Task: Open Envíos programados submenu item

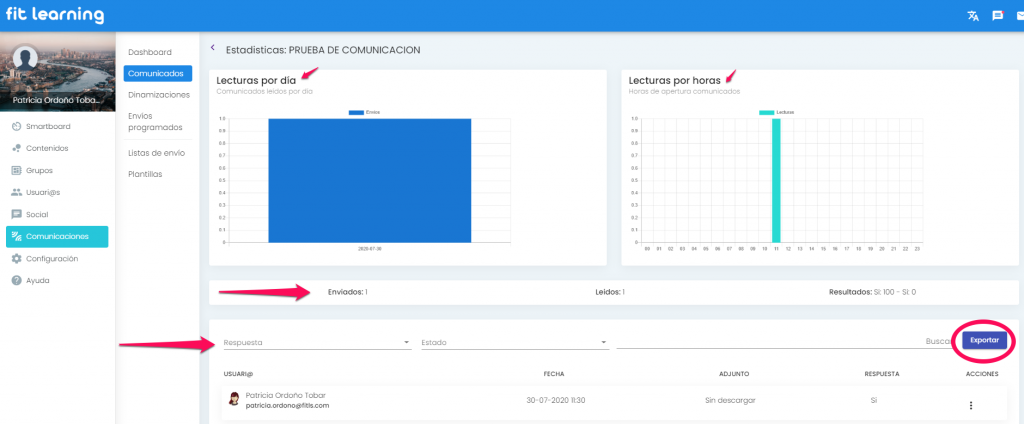Action: tap(155, 122)
